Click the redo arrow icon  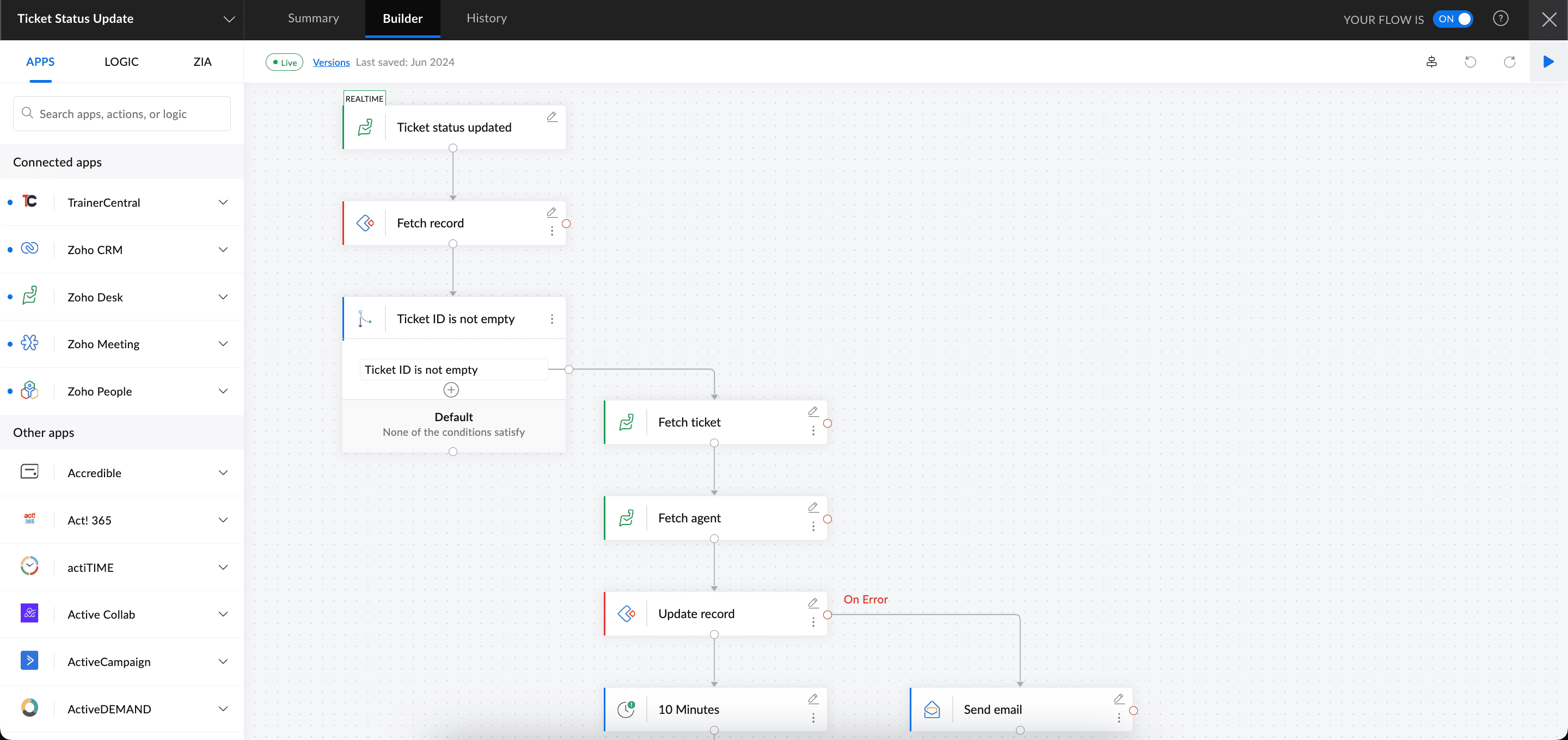click(x=1509, y=61)
